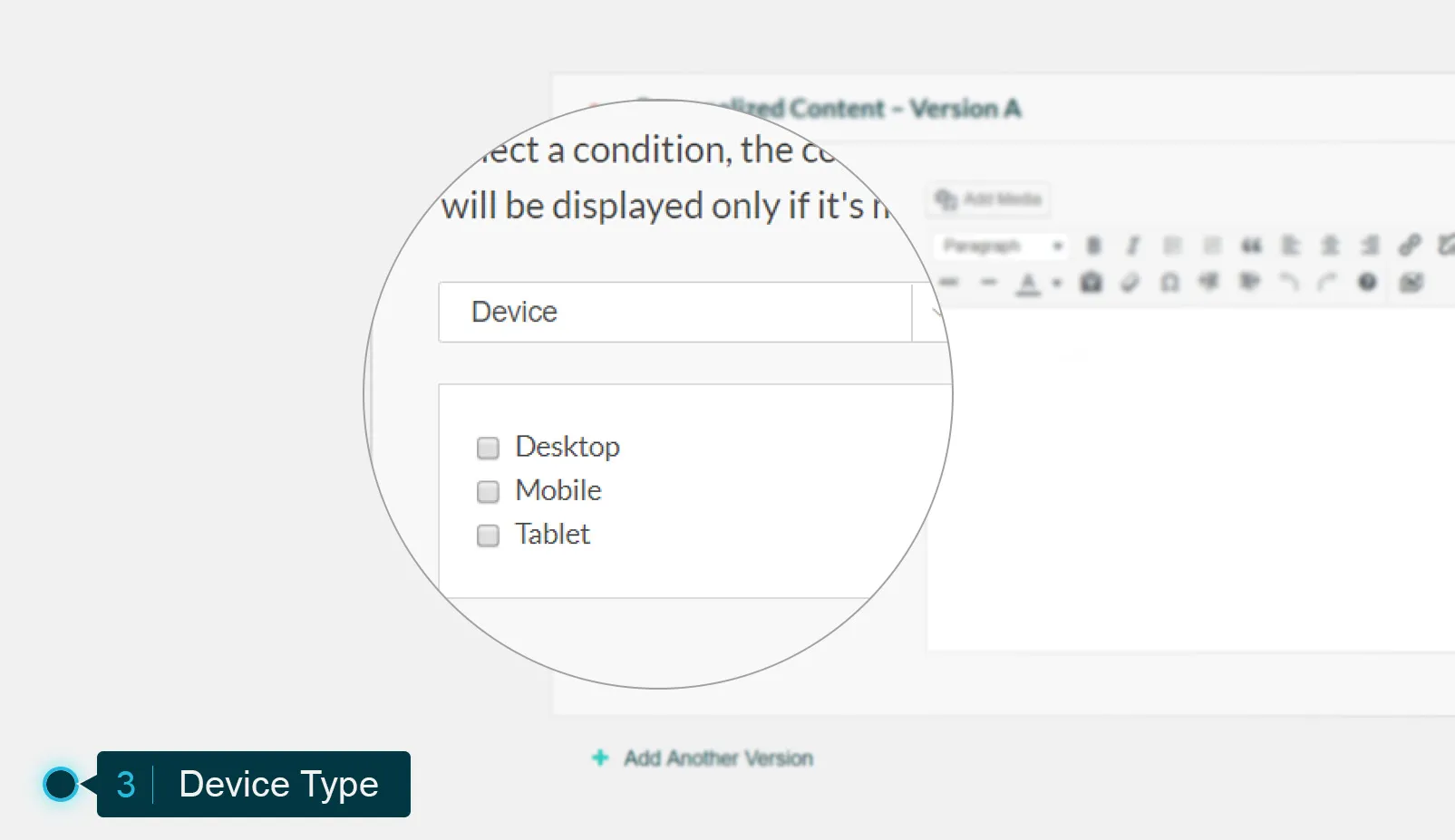Center-align the paragraph text
This screenshot has width=1455, height=840.
pyautogui.click(x=1329, y=245)
